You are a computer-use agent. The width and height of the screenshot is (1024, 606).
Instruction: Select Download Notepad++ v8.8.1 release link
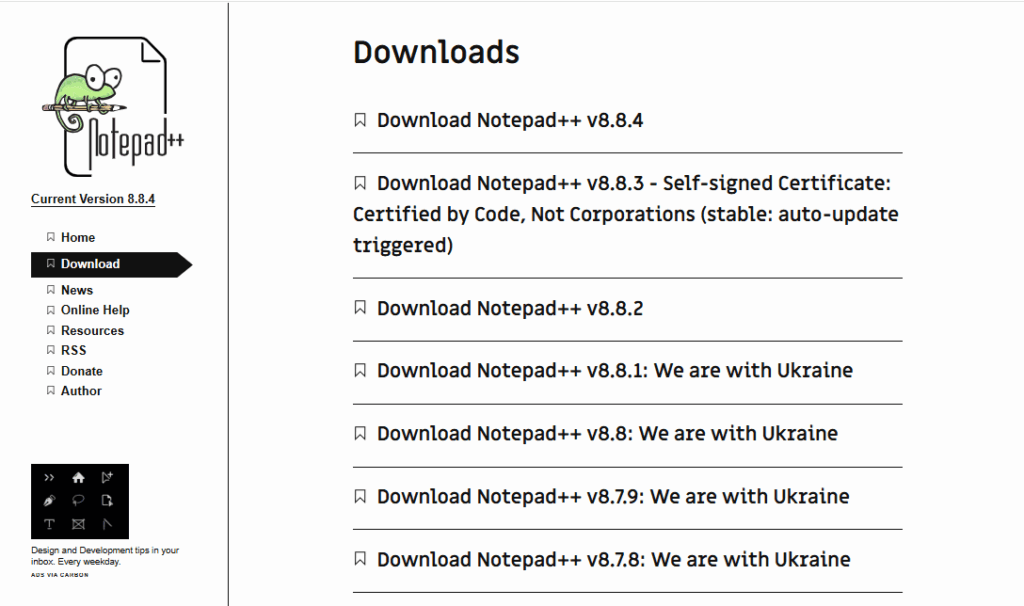(x=614, y=371)
